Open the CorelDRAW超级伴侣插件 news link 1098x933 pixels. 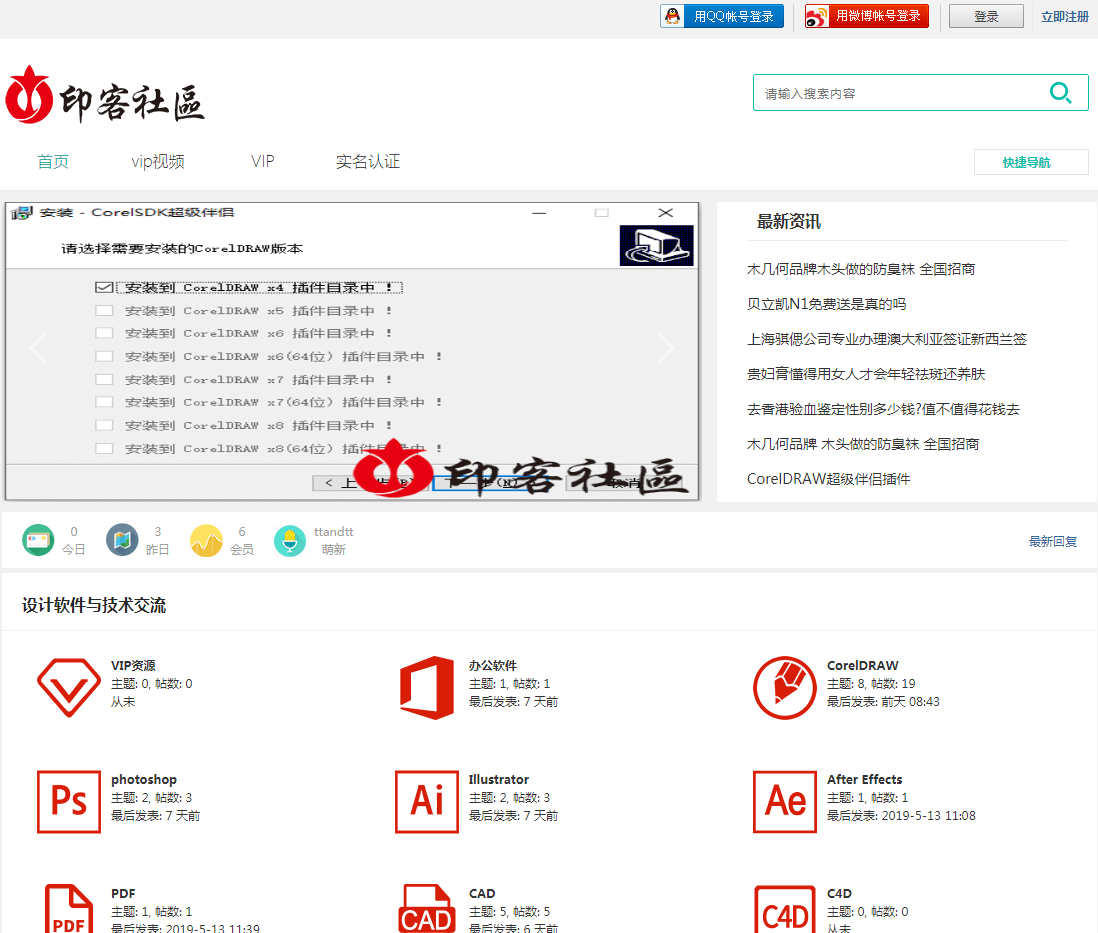pyautogui.click(x=828, y=479)
